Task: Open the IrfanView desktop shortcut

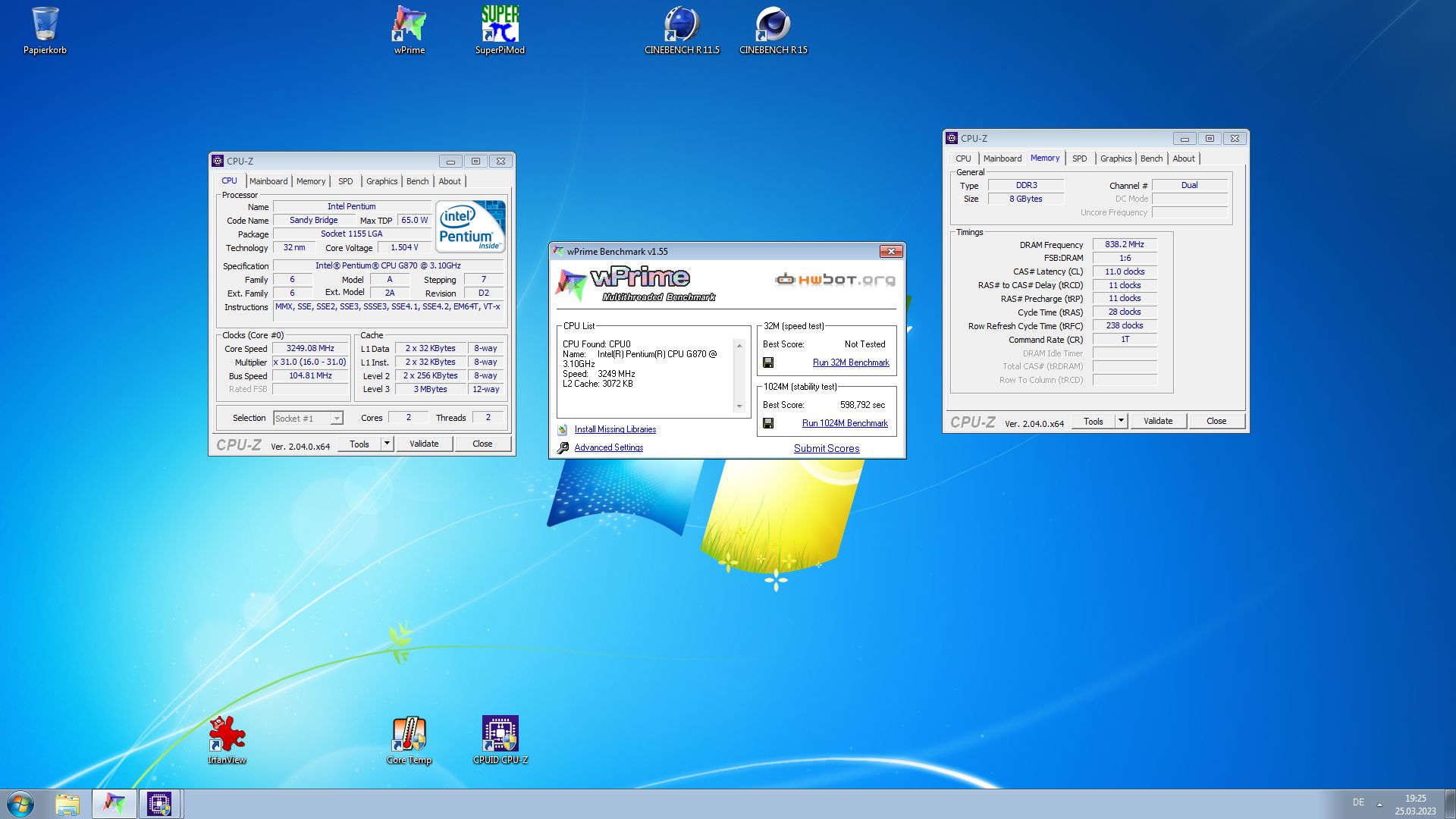Action: pos(227,740)
